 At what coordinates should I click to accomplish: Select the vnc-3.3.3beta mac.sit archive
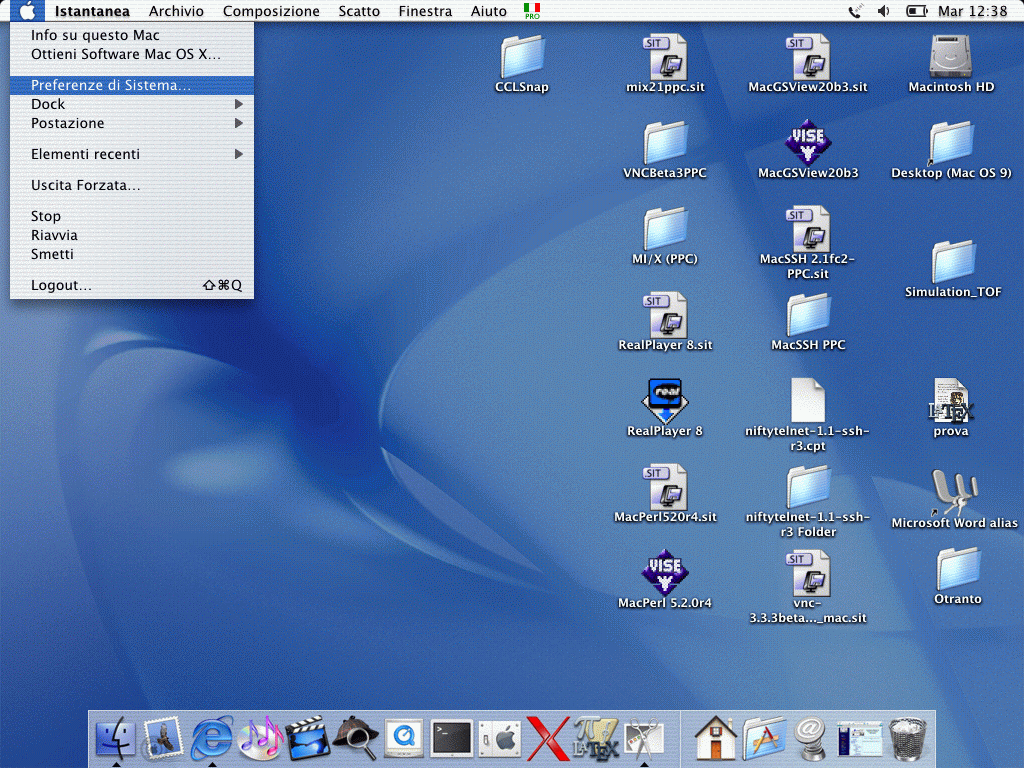click(808, 573)
